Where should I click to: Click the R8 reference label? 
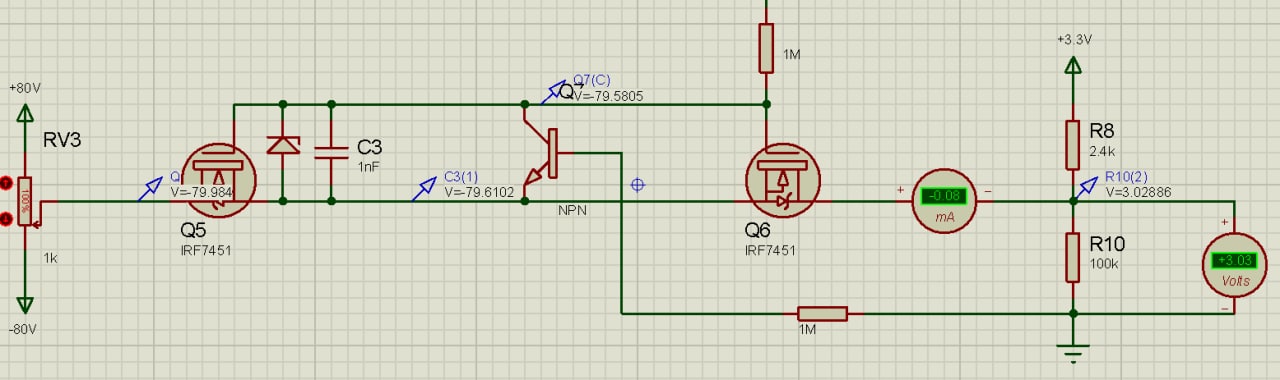(1102, 131)
